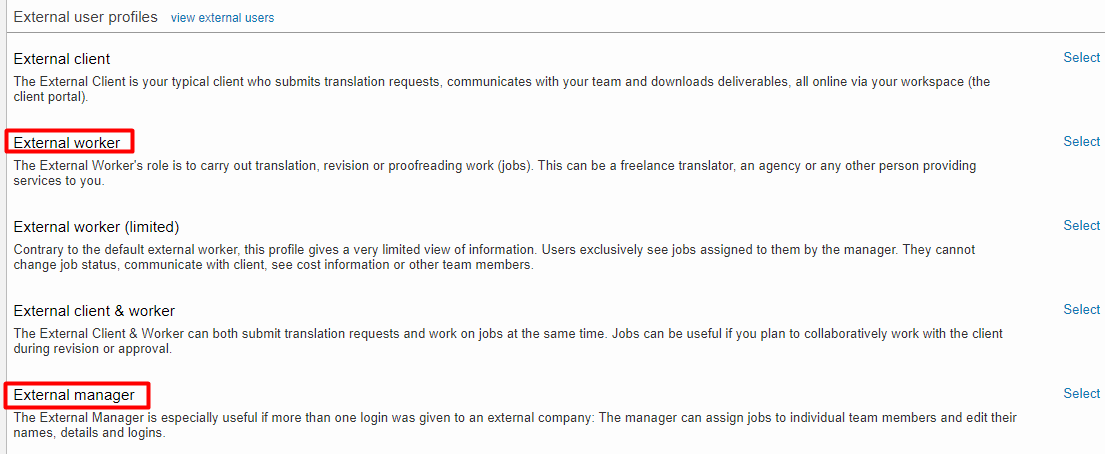Click the 'client portal).' text line
This screenshot has height=454, width=1105.
pyautogui.click(x=51, y=98)
